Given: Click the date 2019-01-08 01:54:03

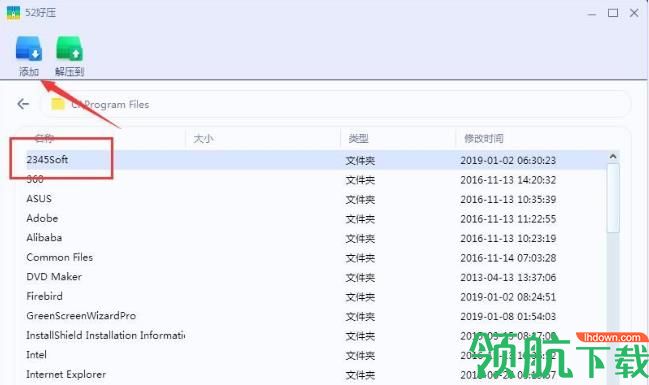Looking at the screenshot, I should [x=508, y=317].
